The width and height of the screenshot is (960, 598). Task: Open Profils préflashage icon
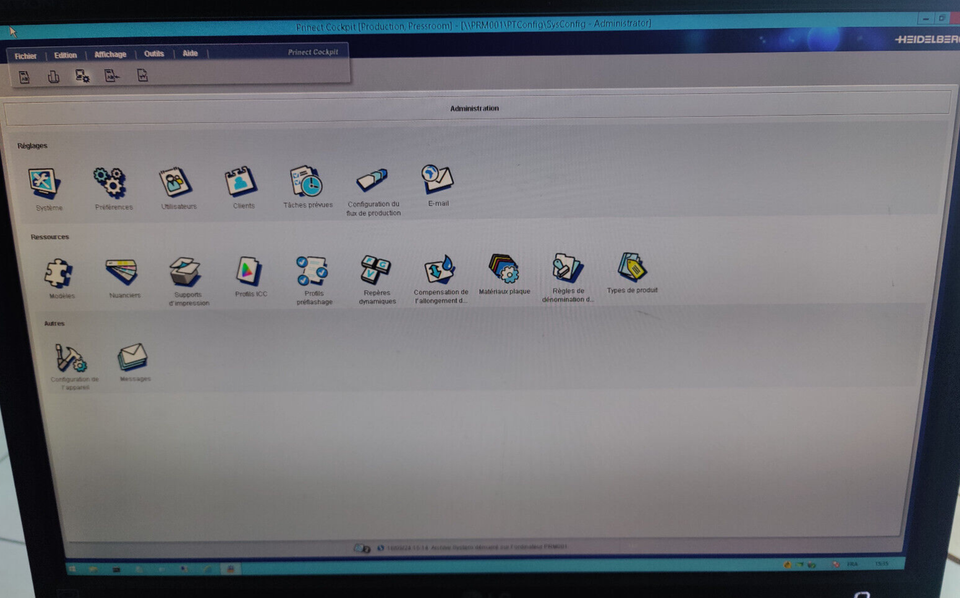pos(312,271)
